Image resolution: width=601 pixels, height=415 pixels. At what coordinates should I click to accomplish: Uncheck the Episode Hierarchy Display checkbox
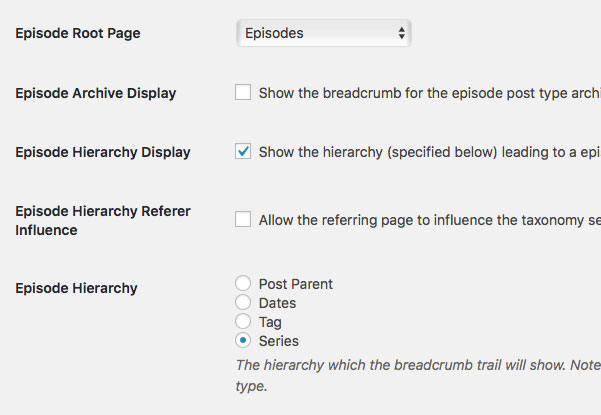[x=243, y=151]
